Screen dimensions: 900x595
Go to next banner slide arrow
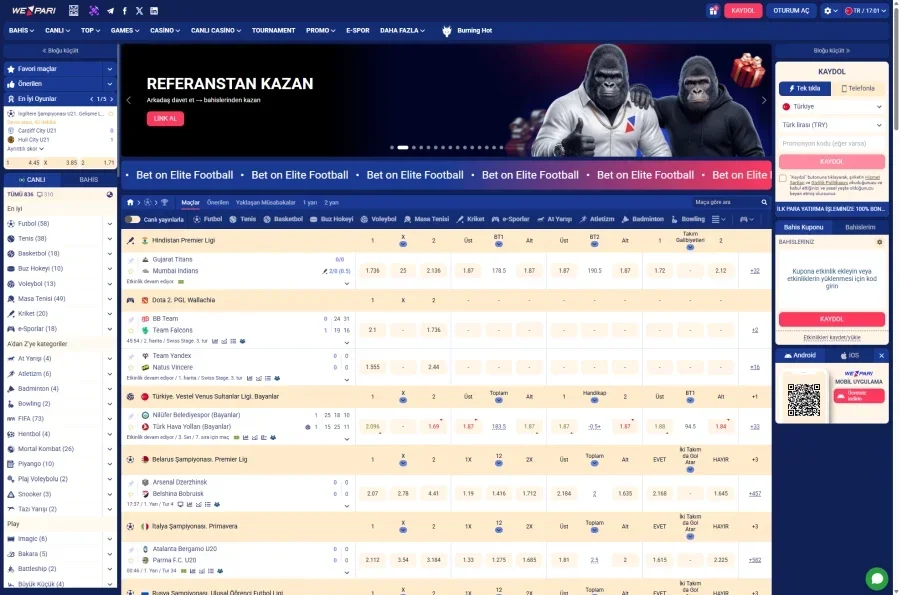click(x=763, y=100)
